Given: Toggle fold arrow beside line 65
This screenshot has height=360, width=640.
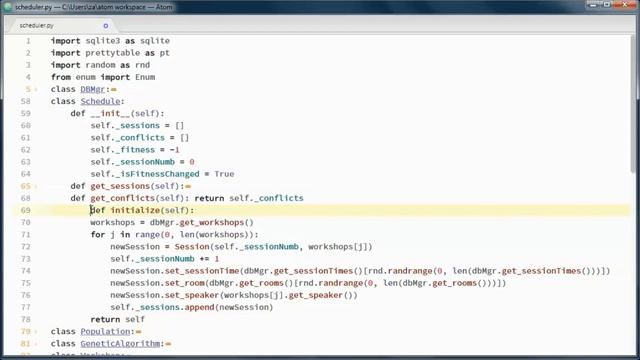Looking at the screenshot, I should pos(36,186).
